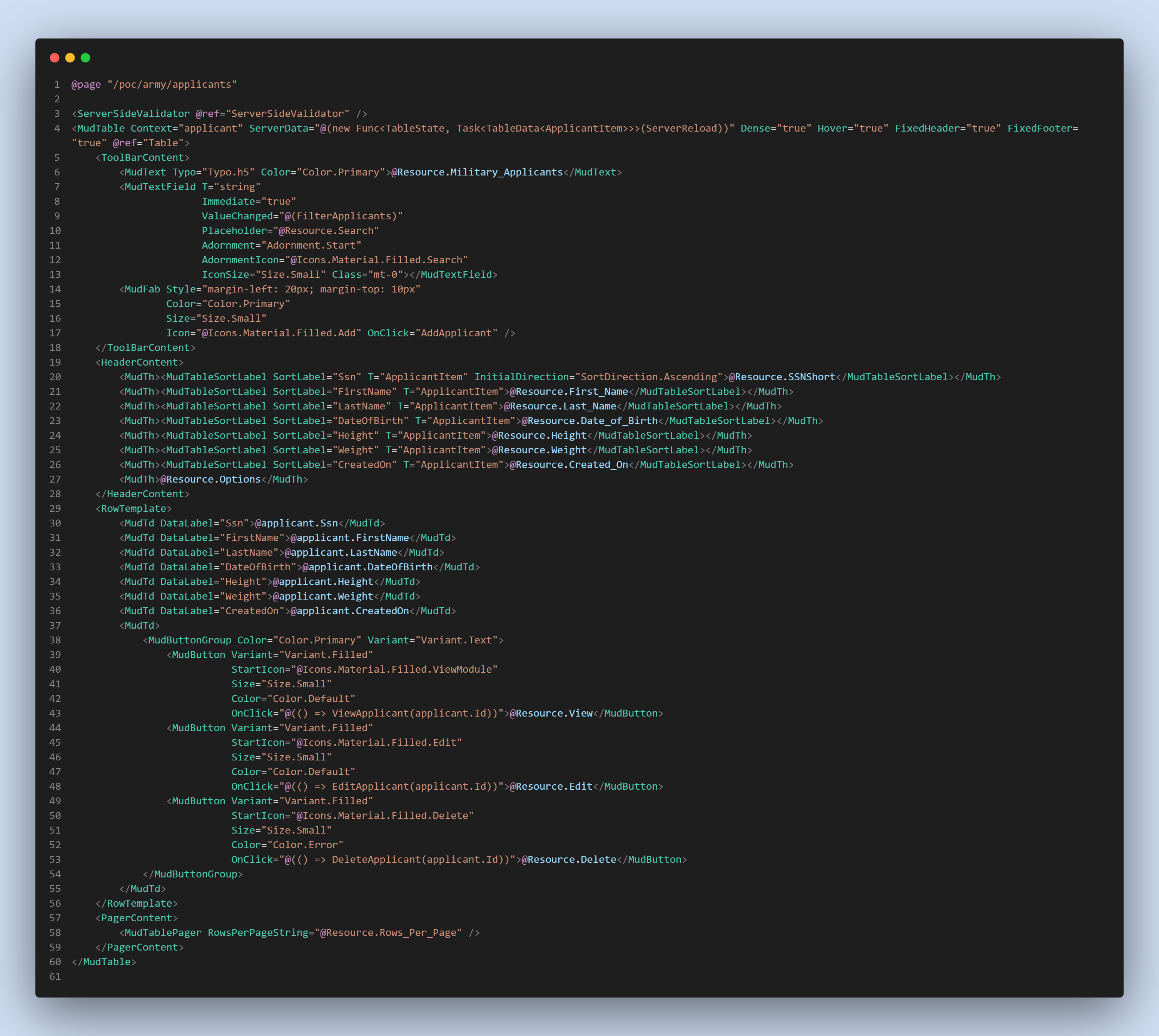
Task: Click Color="Color.Error" attribute
Action: point(287,845)
